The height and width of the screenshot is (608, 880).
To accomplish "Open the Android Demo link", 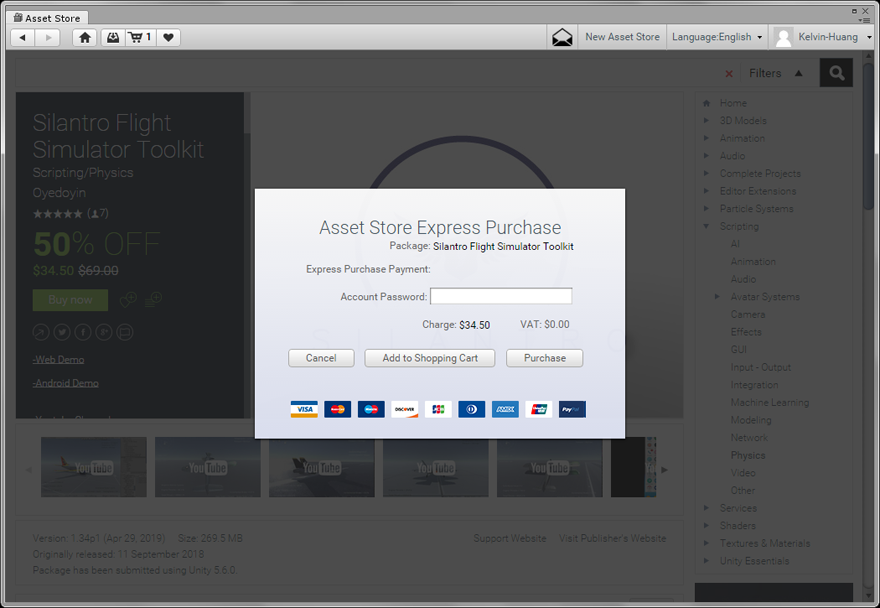I will coord(66,383).
